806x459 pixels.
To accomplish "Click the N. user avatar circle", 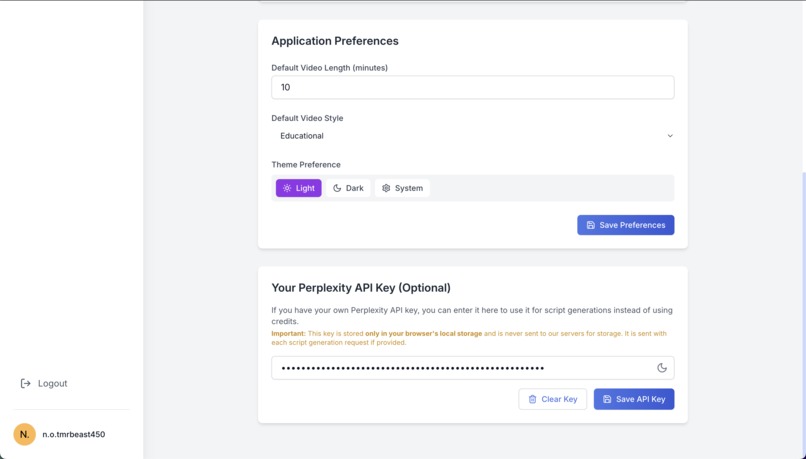I will (25, 434).
